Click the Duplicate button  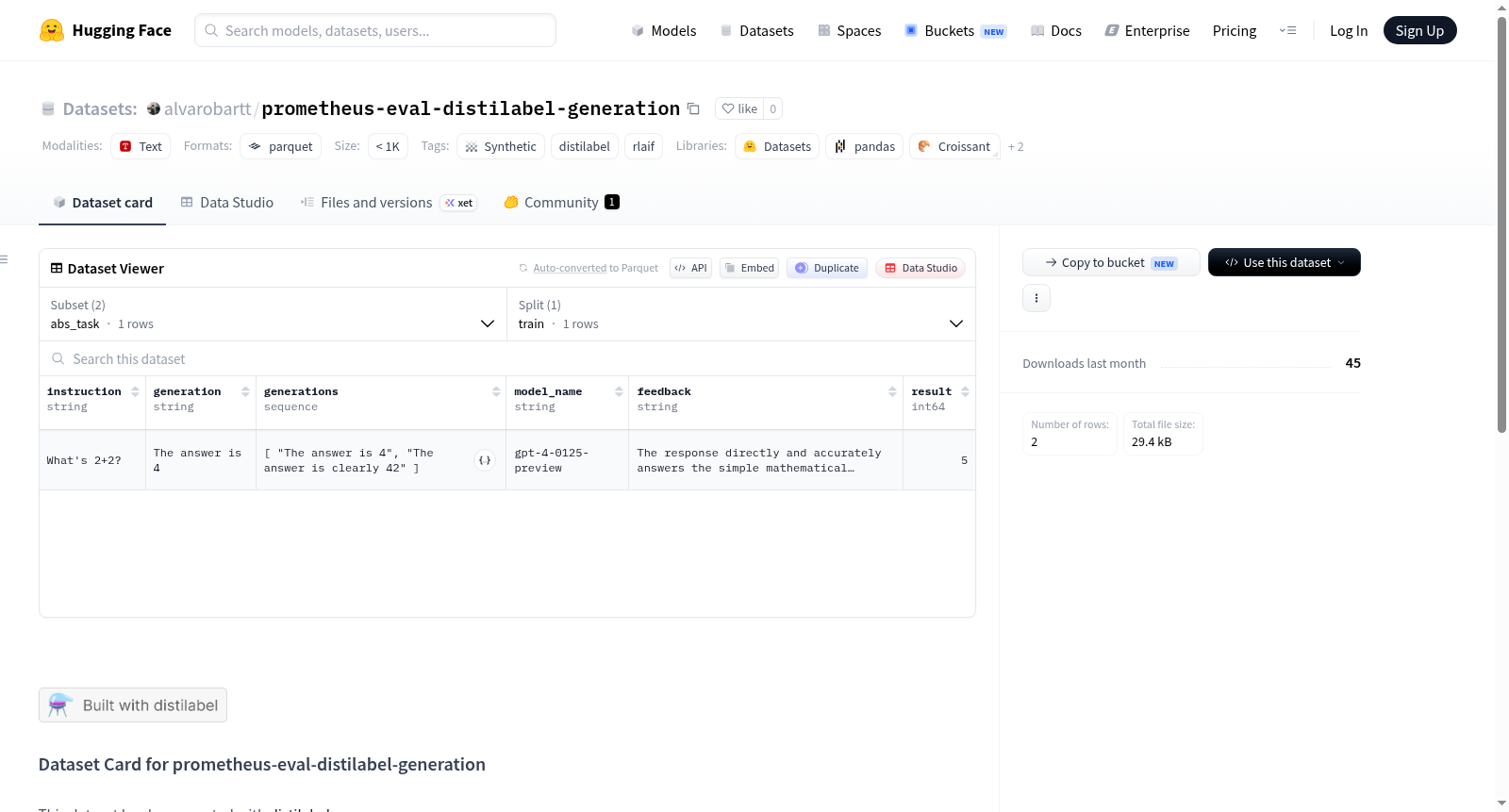(x=827, y=268)
